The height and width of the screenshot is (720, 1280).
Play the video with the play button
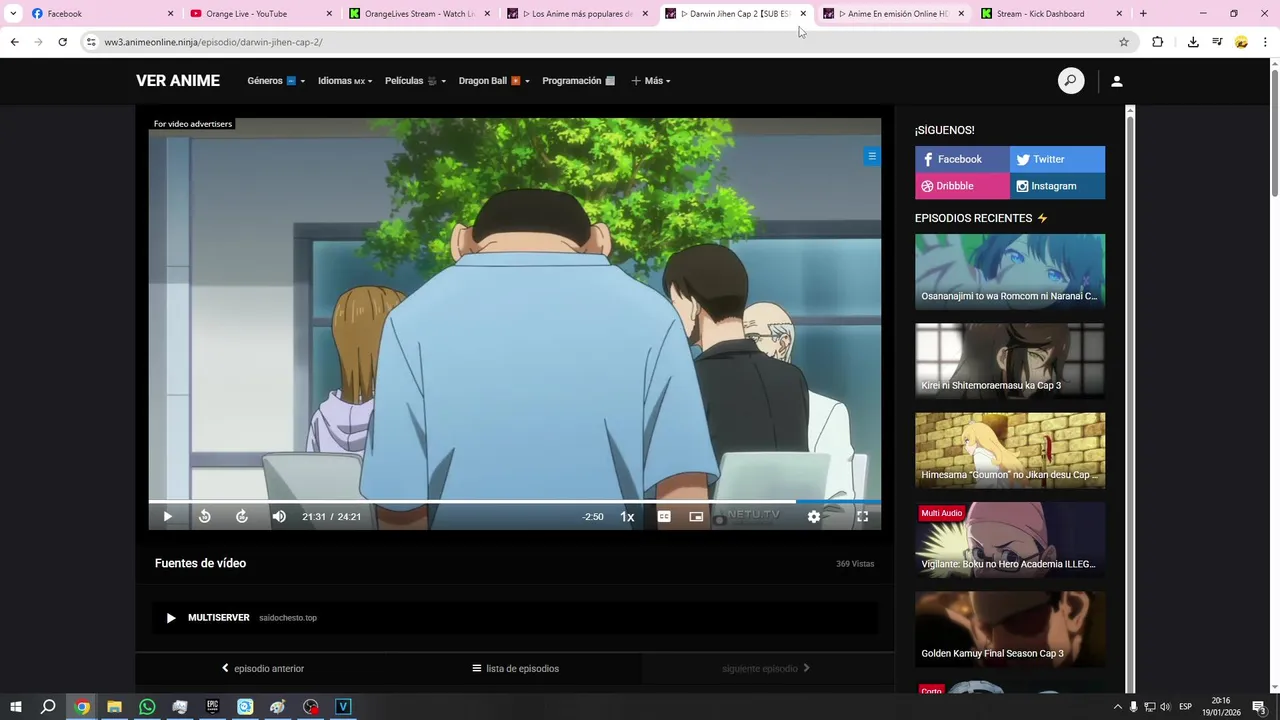167,517
